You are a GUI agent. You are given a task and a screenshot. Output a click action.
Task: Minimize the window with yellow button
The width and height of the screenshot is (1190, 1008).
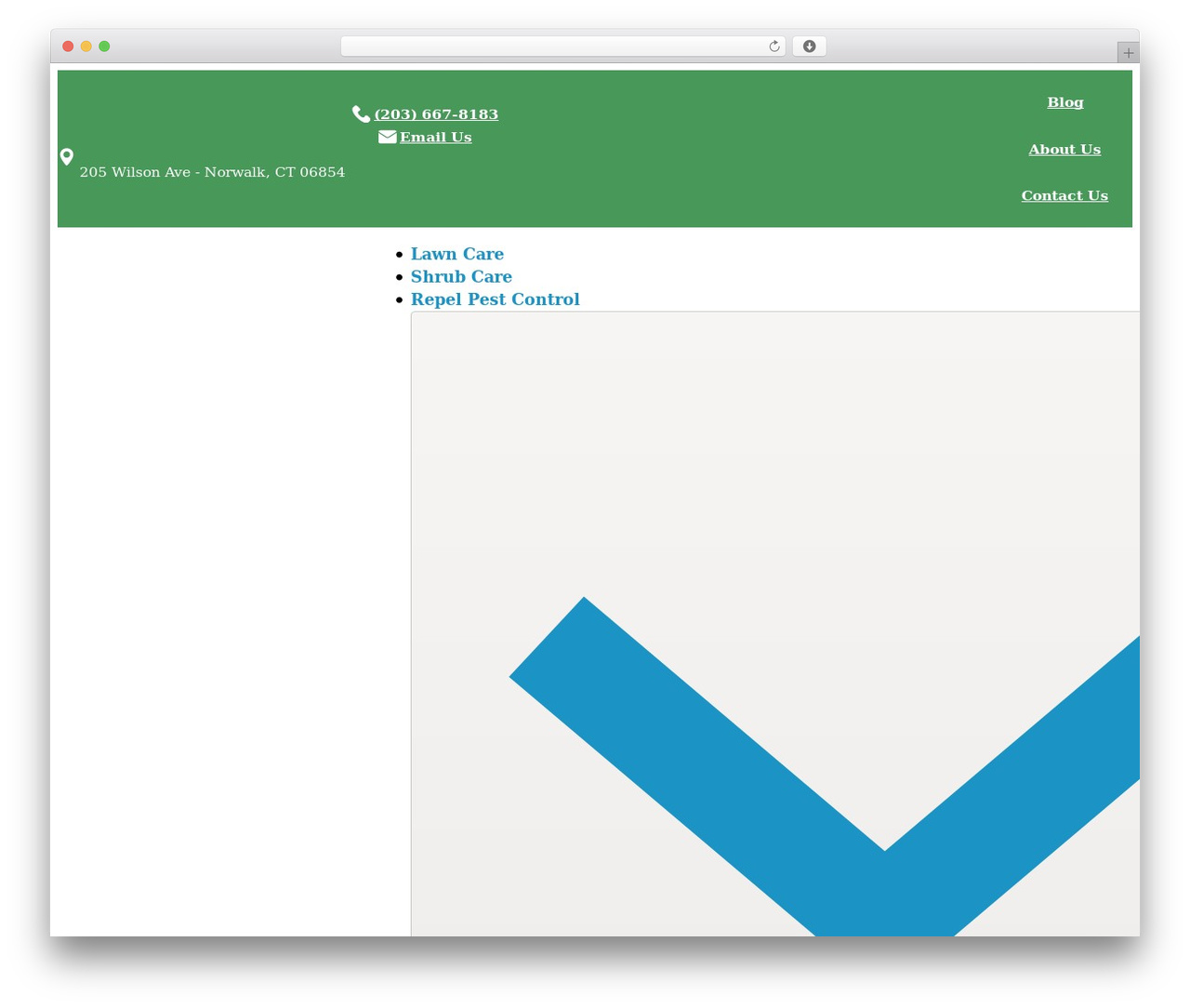point(86,46)
